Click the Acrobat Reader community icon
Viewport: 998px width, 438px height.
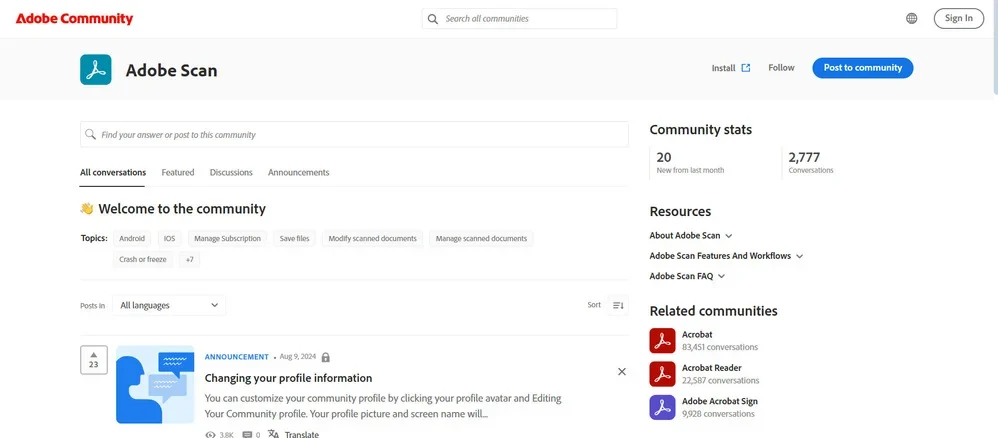click(662, 374)
